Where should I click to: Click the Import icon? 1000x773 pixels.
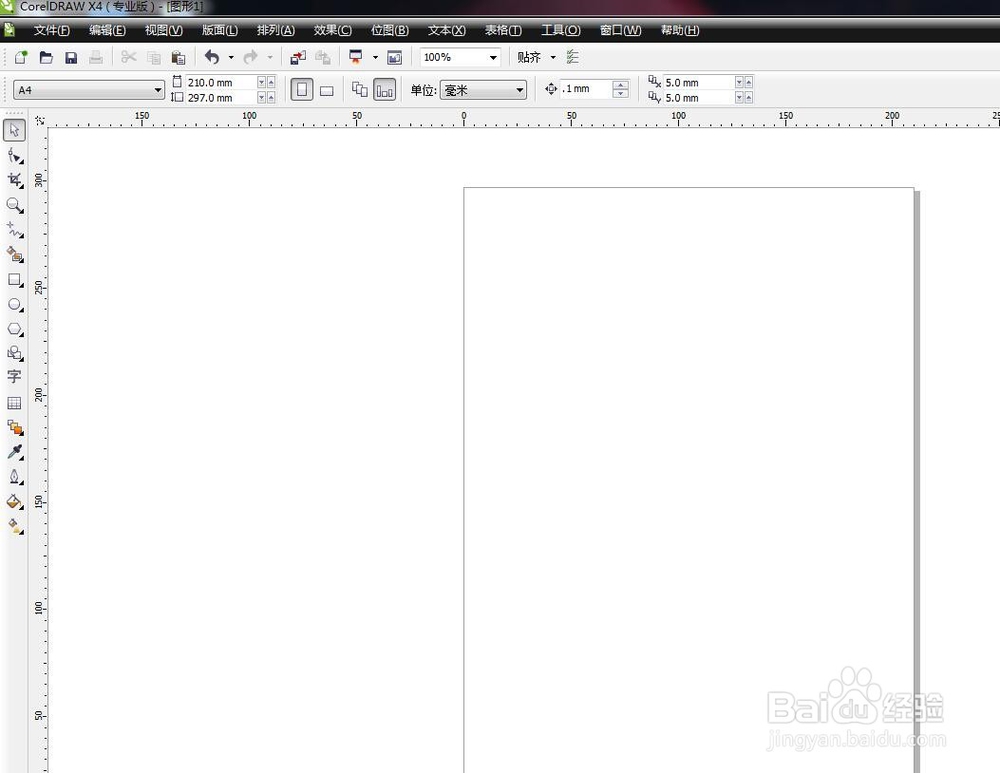click(298, 57)
